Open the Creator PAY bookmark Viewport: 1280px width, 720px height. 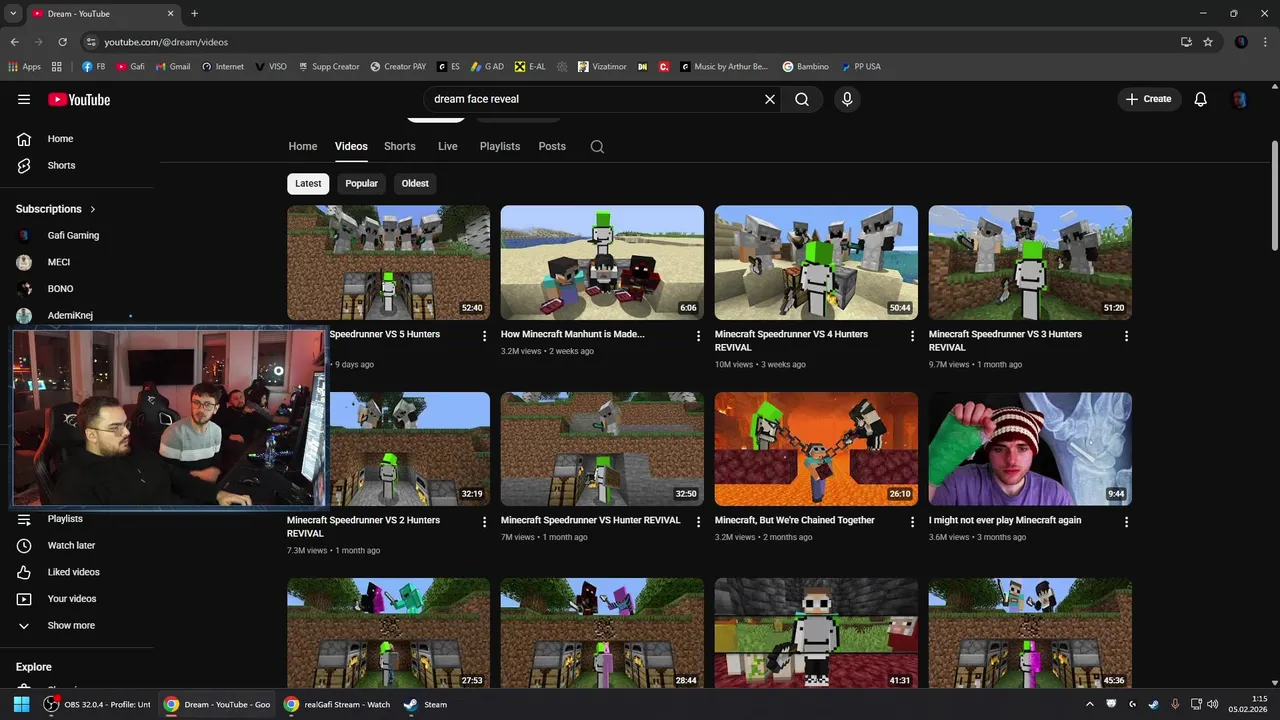(398, 67)
